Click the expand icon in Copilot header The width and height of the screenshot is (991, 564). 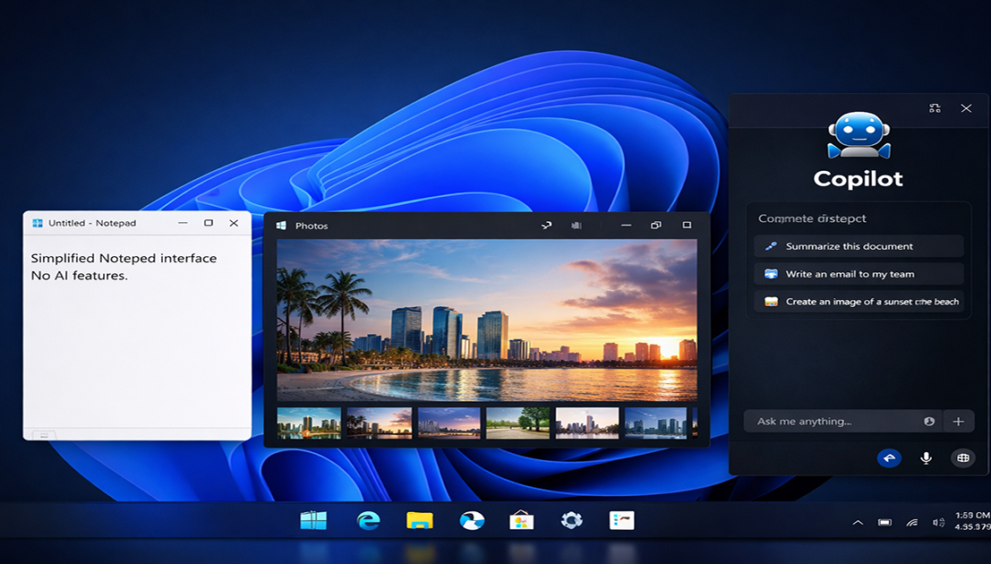coord(935,108)
